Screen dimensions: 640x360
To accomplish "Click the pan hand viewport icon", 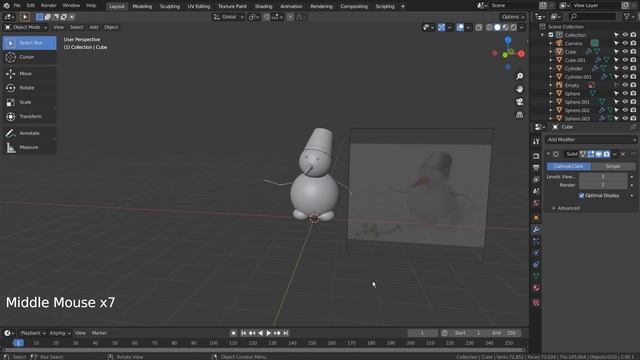I will (519, 89).
